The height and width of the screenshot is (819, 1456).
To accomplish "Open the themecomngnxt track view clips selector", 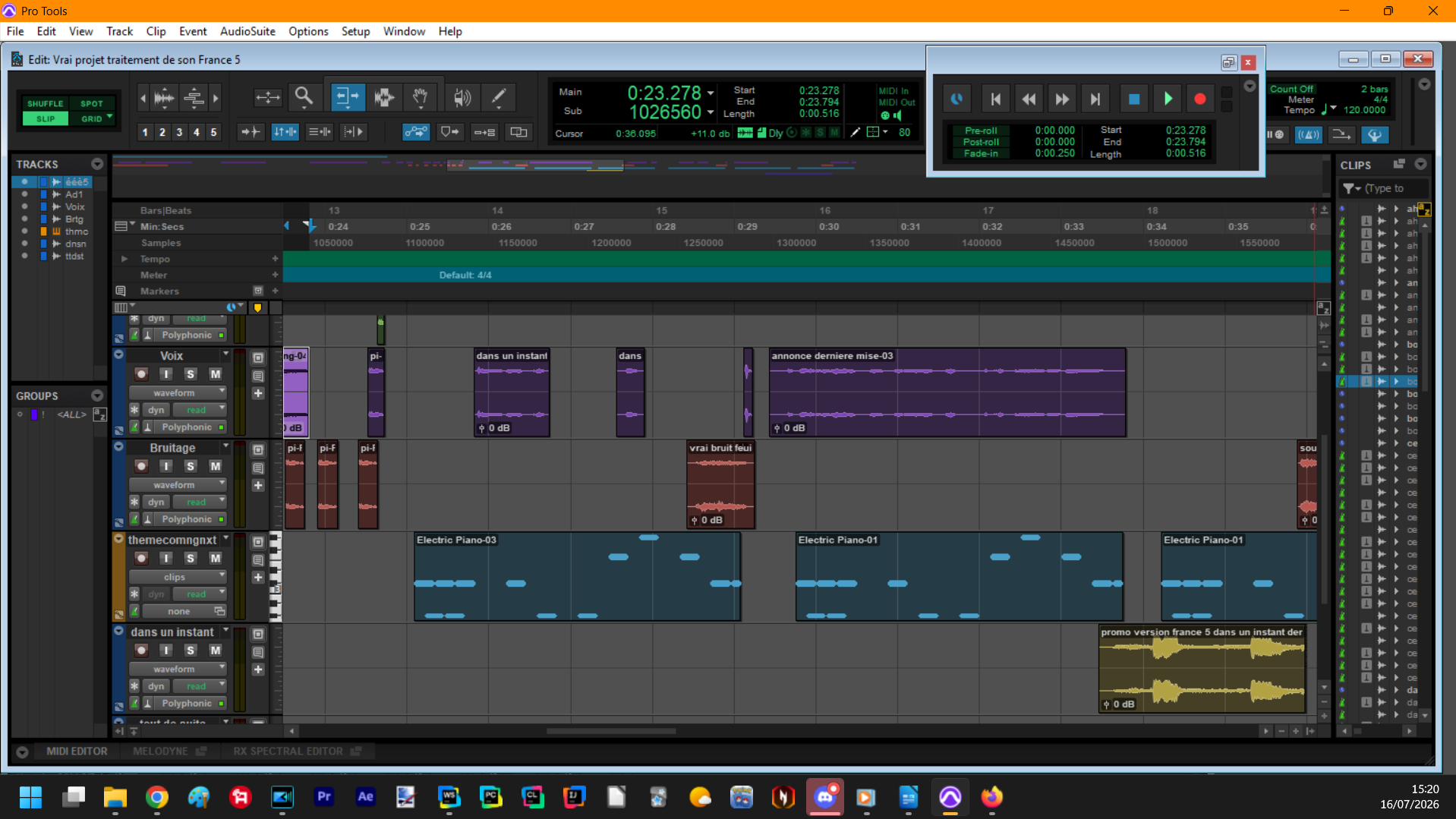I will pos(178,578).
